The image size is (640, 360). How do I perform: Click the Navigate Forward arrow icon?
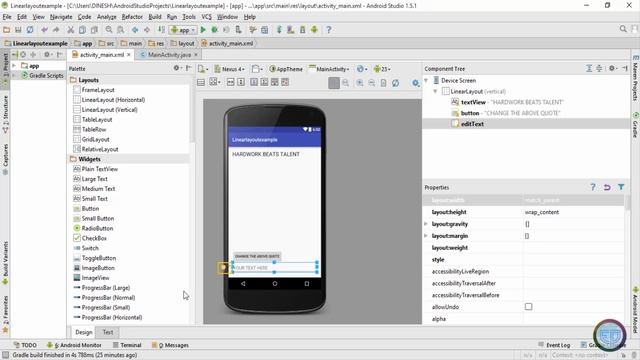coord(147,30)
